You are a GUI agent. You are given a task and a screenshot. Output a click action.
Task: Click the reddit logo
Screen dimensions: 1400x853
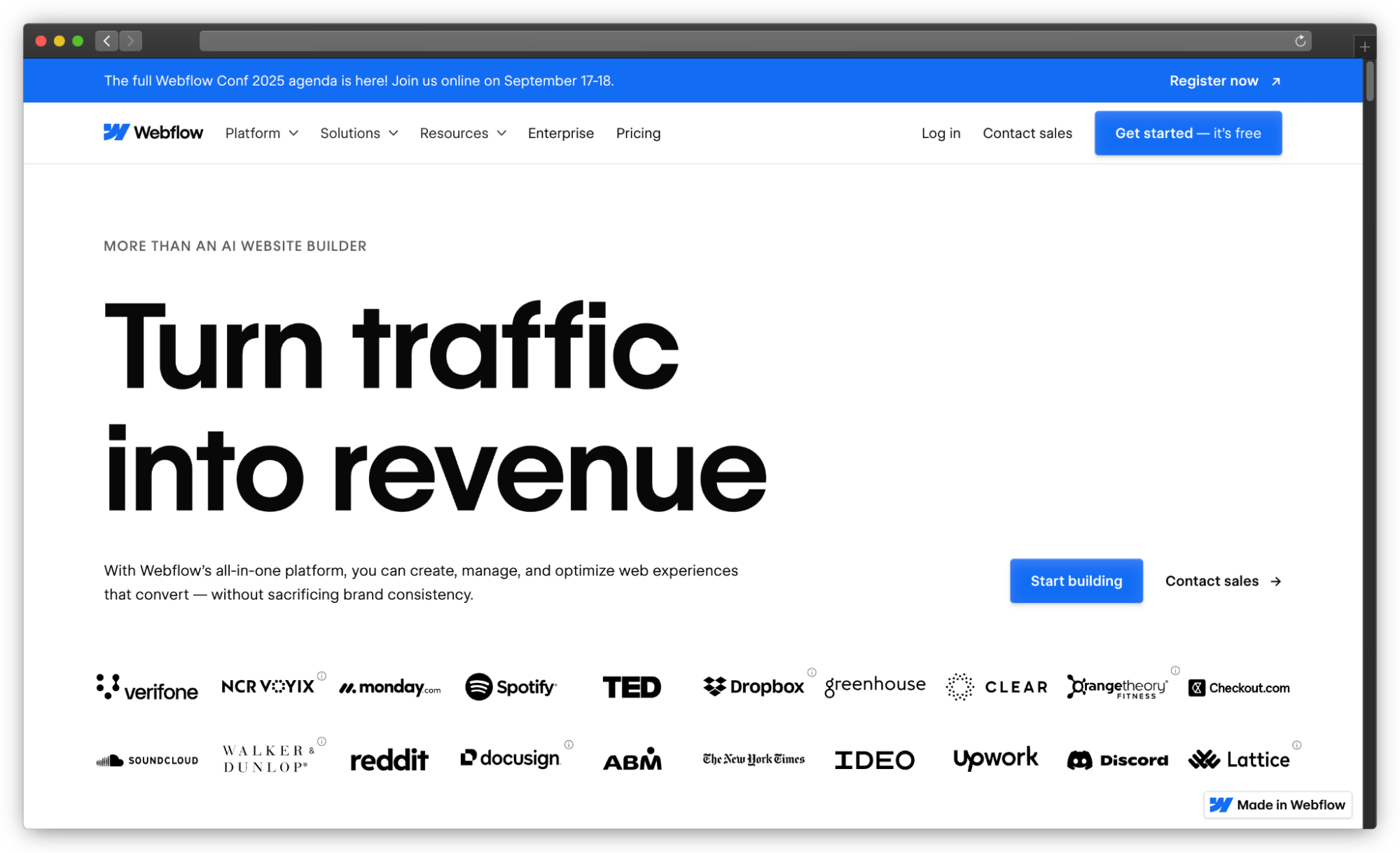pyautogui.click(x=389, y=760)
